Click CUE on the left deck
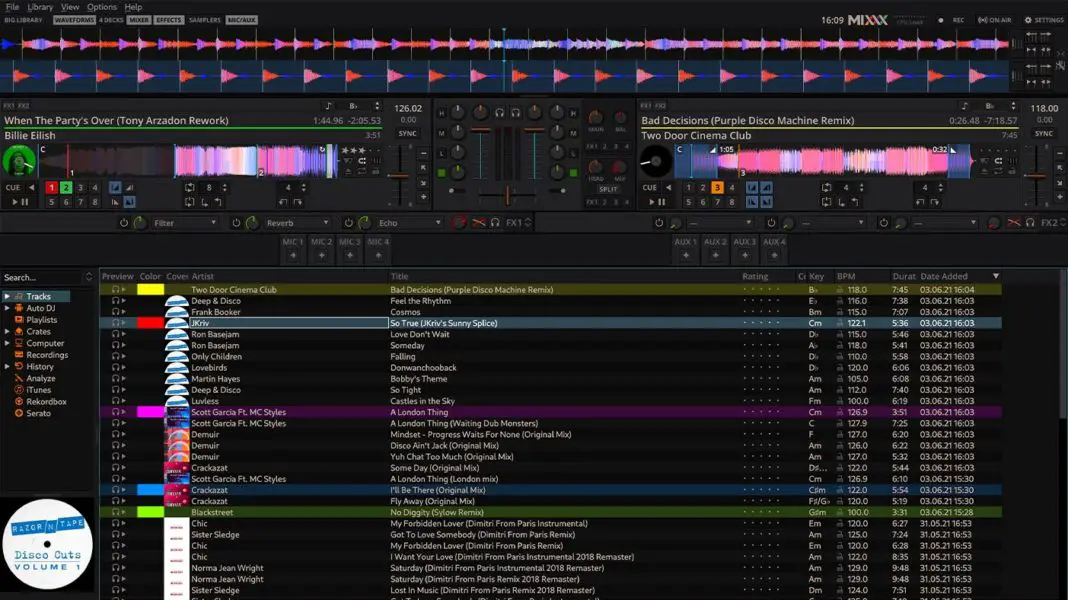The height and width of the screenshot is (600, 1068). [13, 187]
